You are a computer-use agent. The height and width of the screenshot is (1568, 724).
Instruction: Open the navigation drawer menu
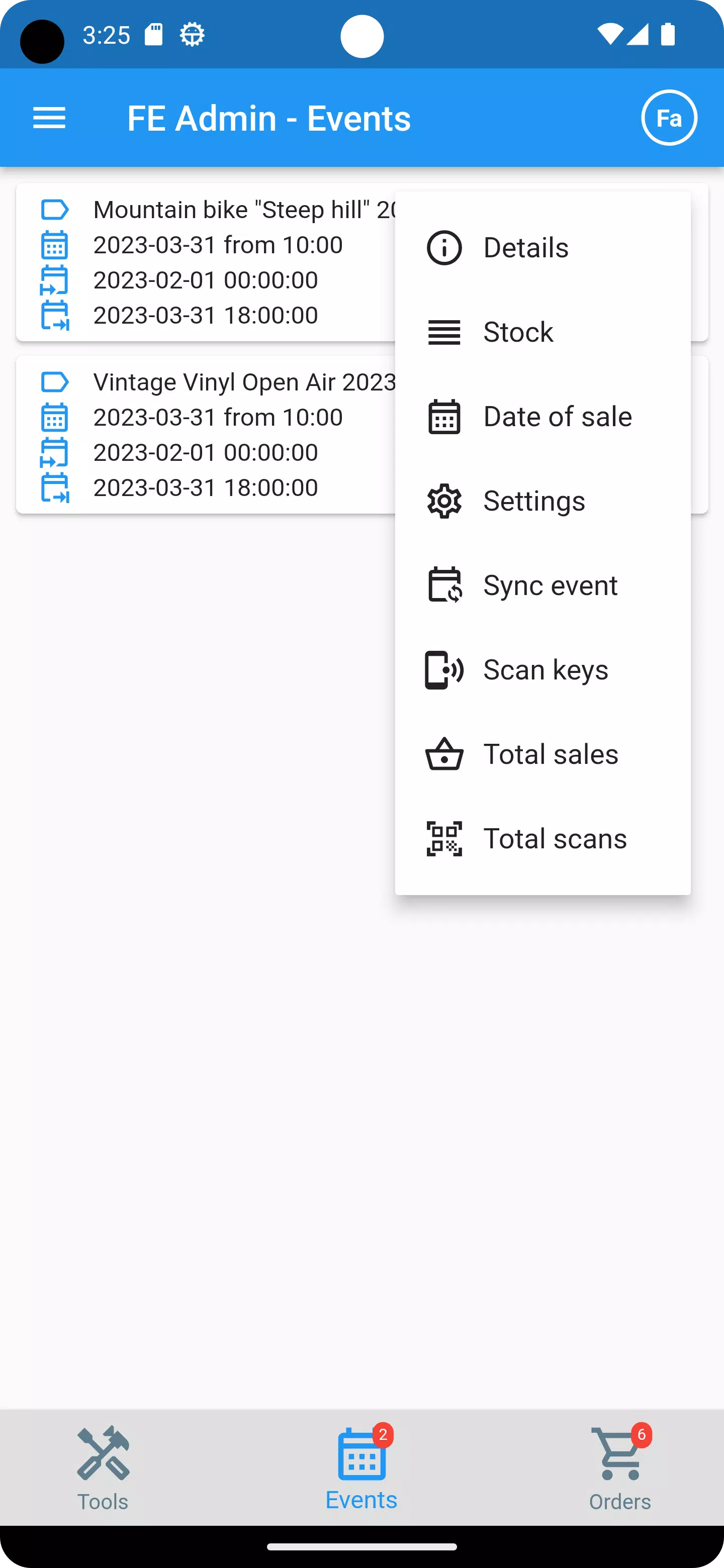coord(49,118)
